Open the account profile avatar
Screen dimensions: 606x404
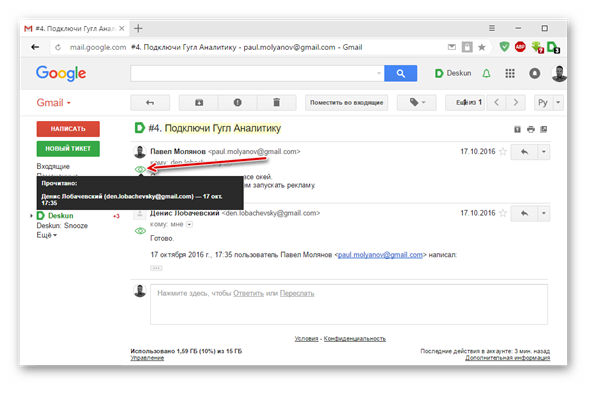point(558,73)
